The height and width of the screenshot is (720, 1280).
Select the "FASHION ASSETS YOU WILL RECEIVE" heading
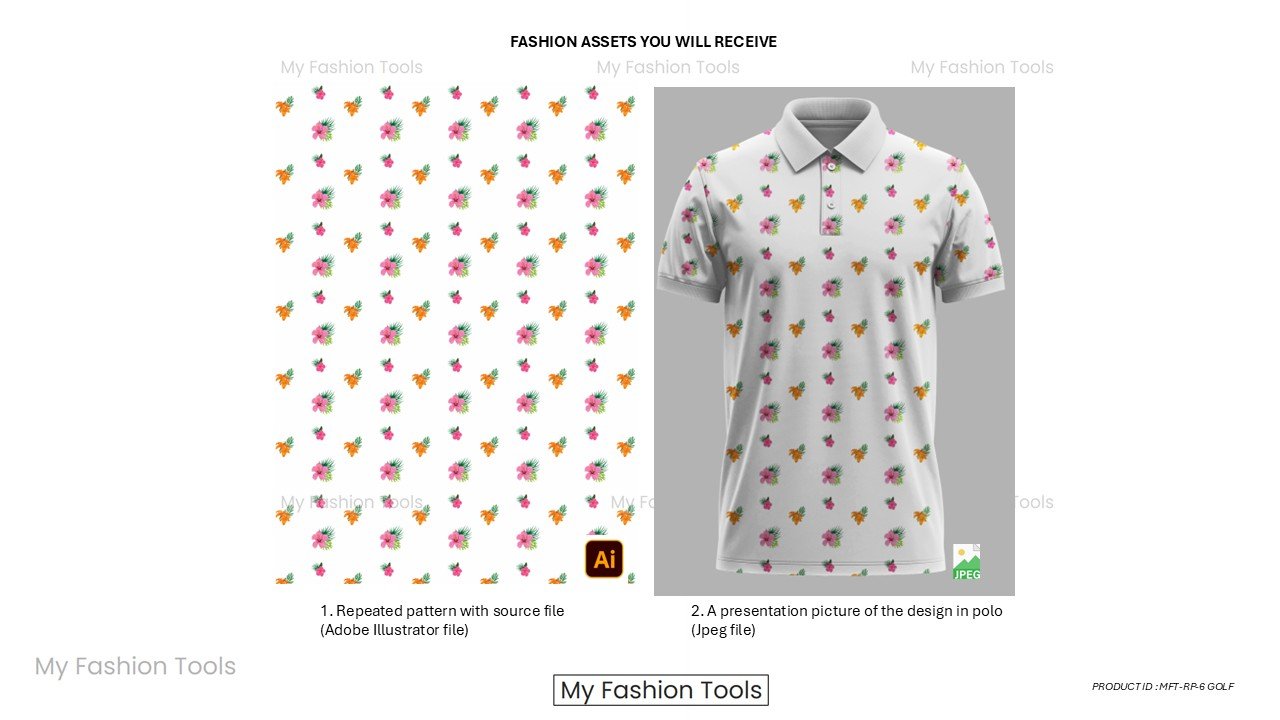click(x=643, y=42)
